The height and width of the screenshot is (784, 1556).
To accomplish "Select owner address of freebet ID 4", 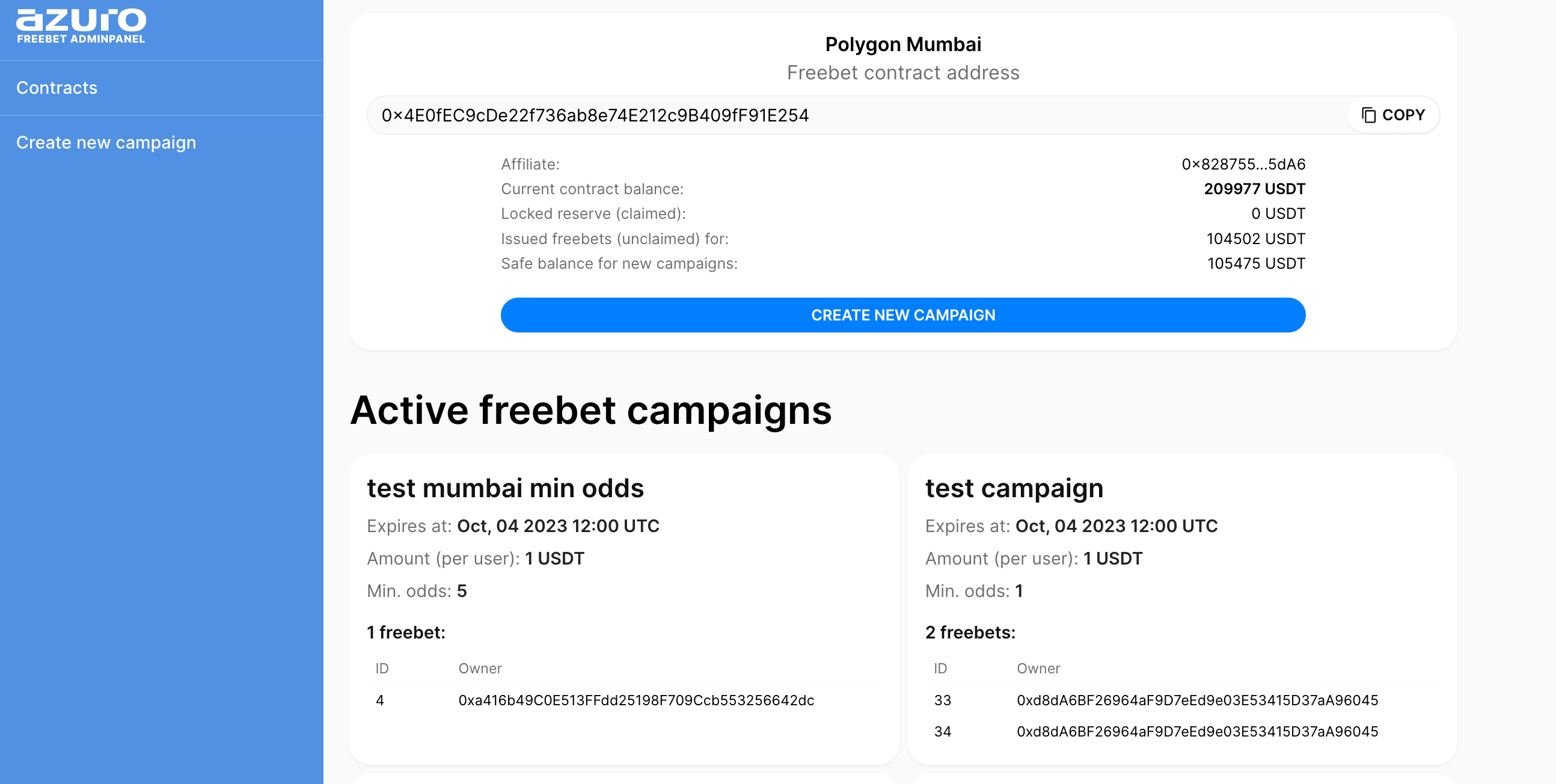I will click(x=636, y=700).
